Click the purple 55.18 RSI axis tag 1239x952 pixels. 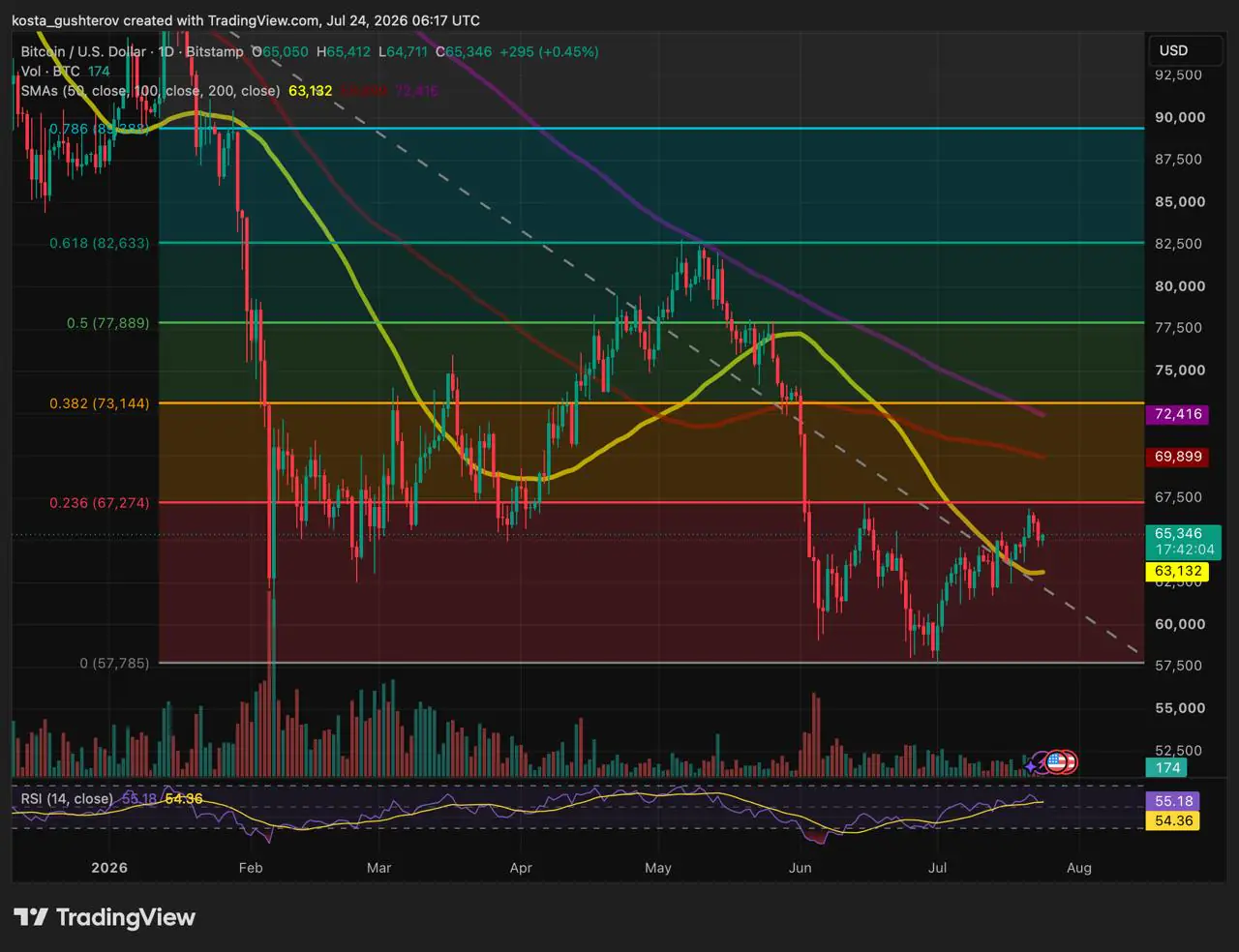(x=1173, y=801)
